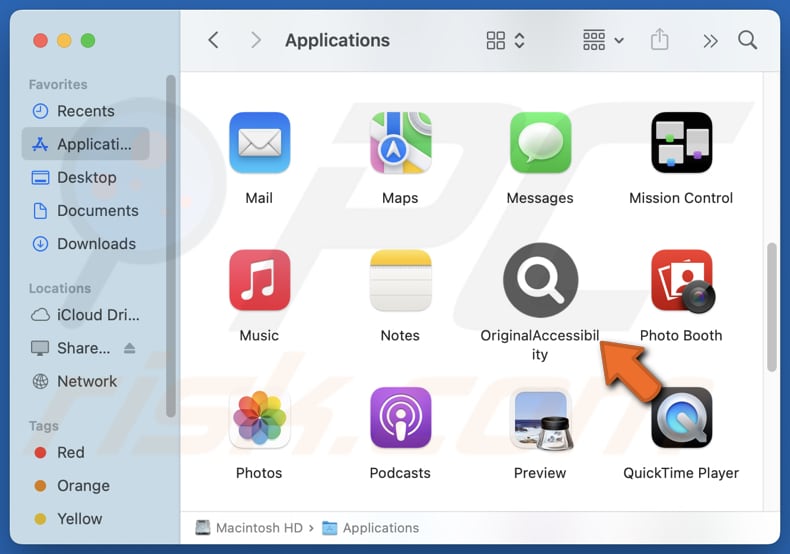Click the green zoom window button

point(88,40)
